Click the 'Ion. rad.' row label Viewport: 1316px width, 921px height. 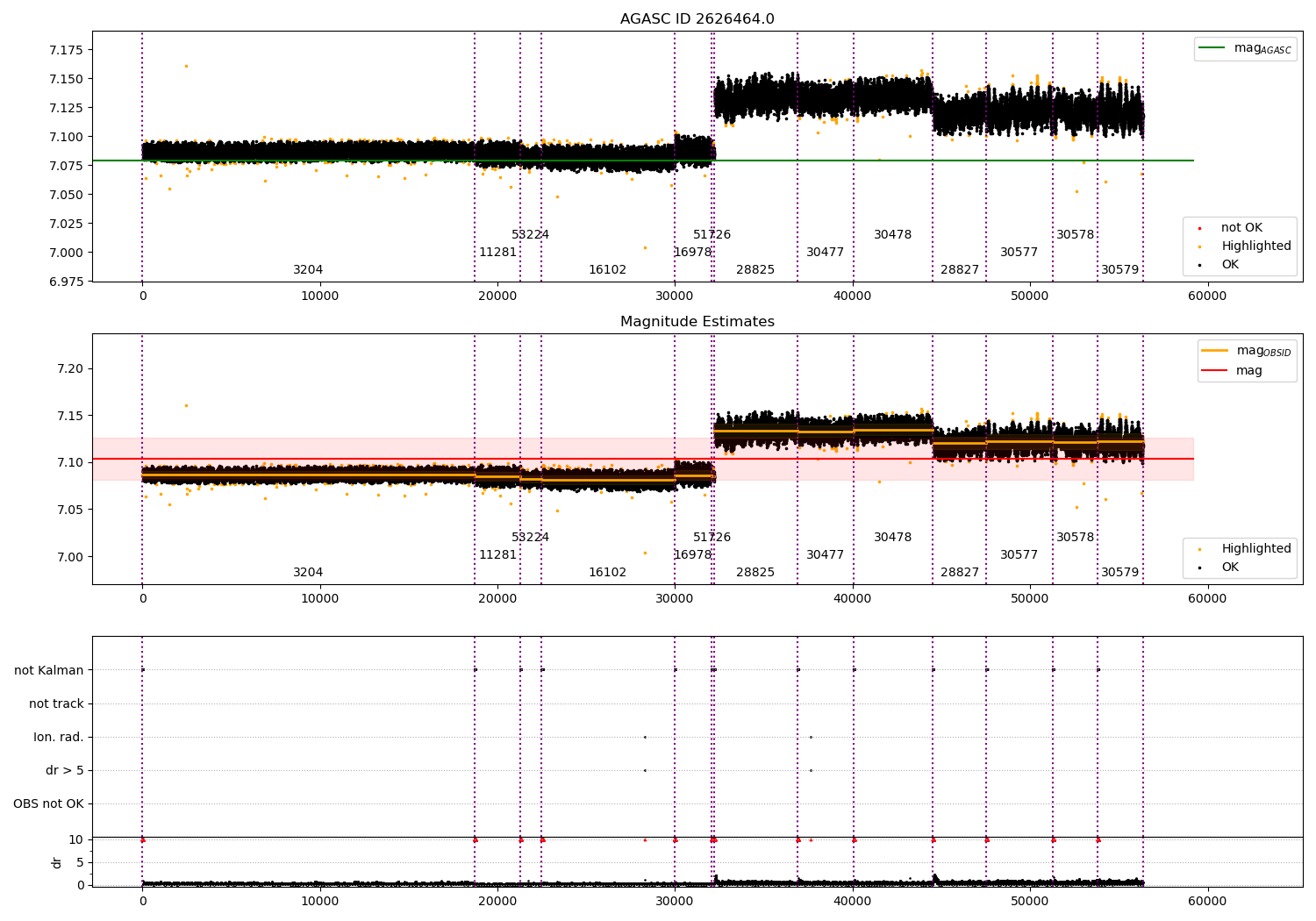(59, 737)
